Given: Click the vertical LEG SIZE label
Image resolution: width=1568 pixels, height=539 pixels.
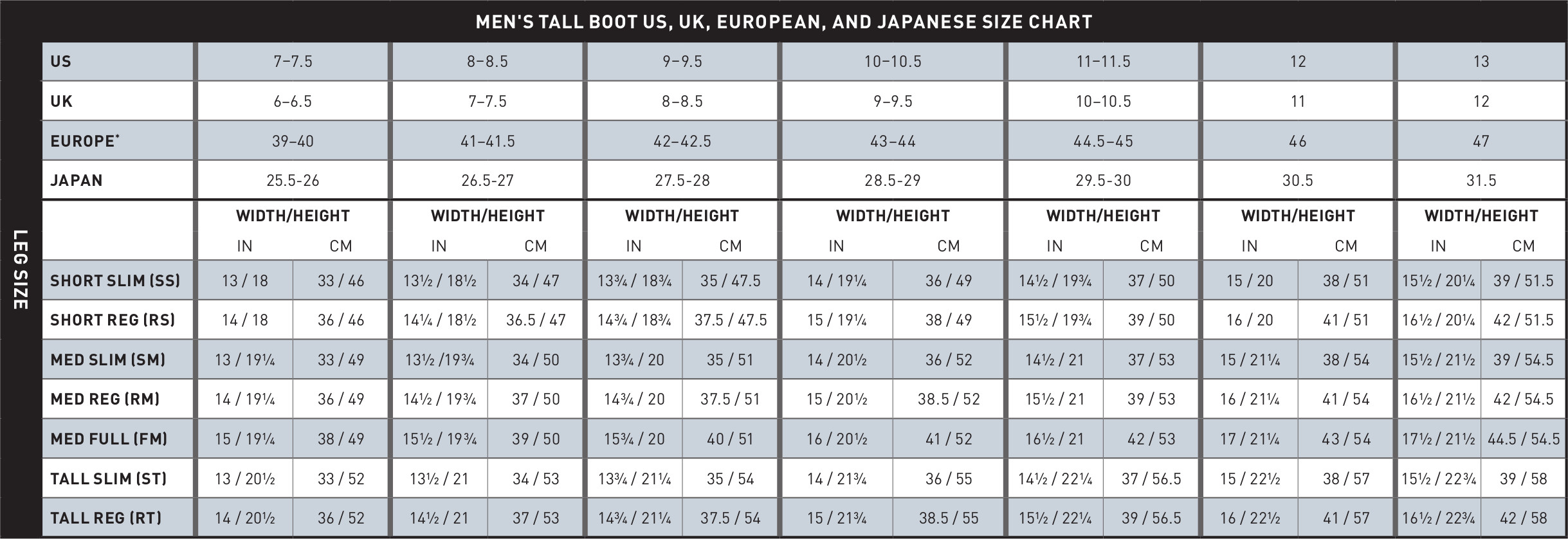Looking at the screenshot, I should pos(21,269).
